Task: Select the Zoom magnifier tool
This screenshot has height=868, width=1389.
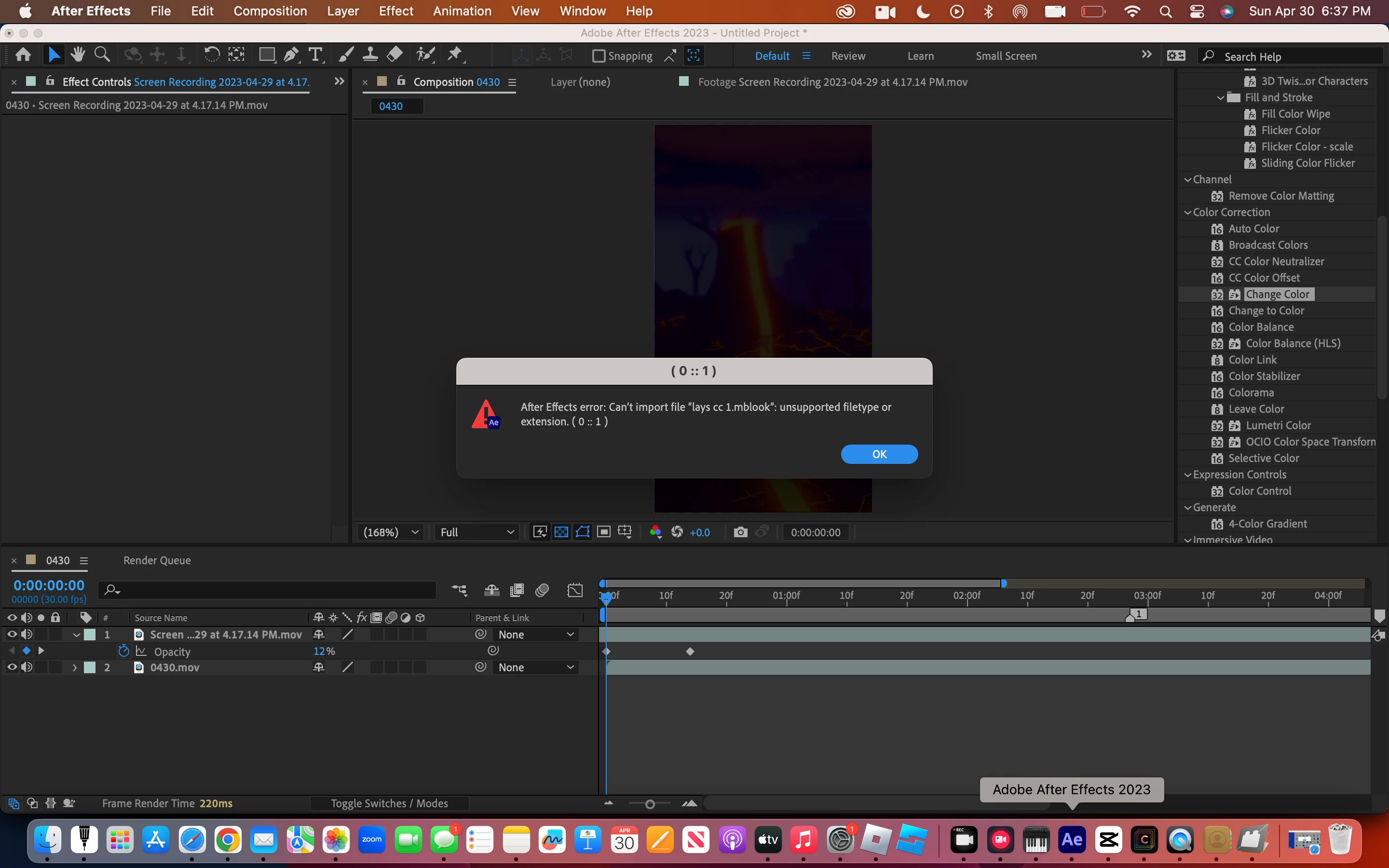Action: (x=102, y=55)
